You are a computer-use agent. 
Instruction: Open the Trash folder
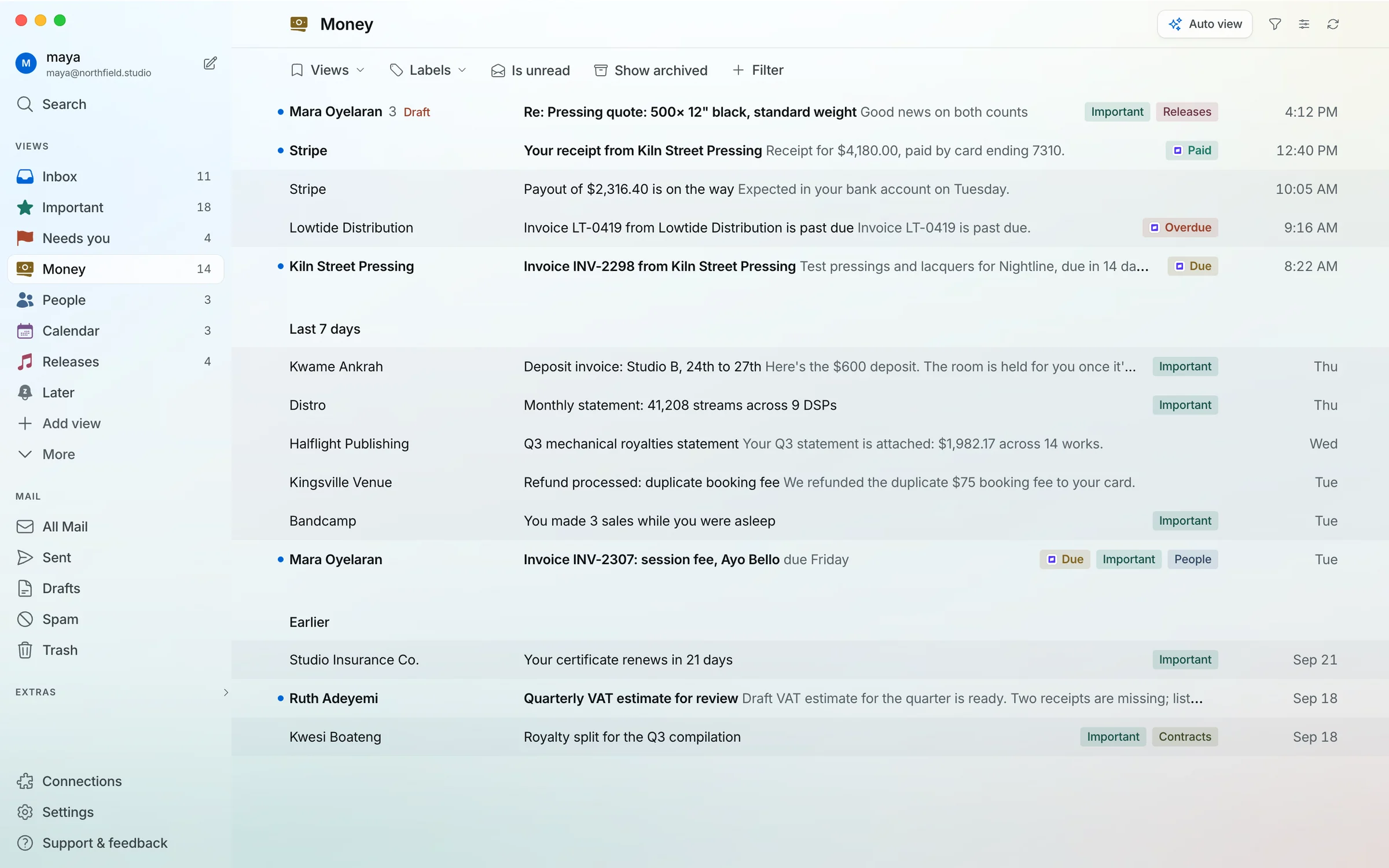pyautogui.click(x=116, y=650)
